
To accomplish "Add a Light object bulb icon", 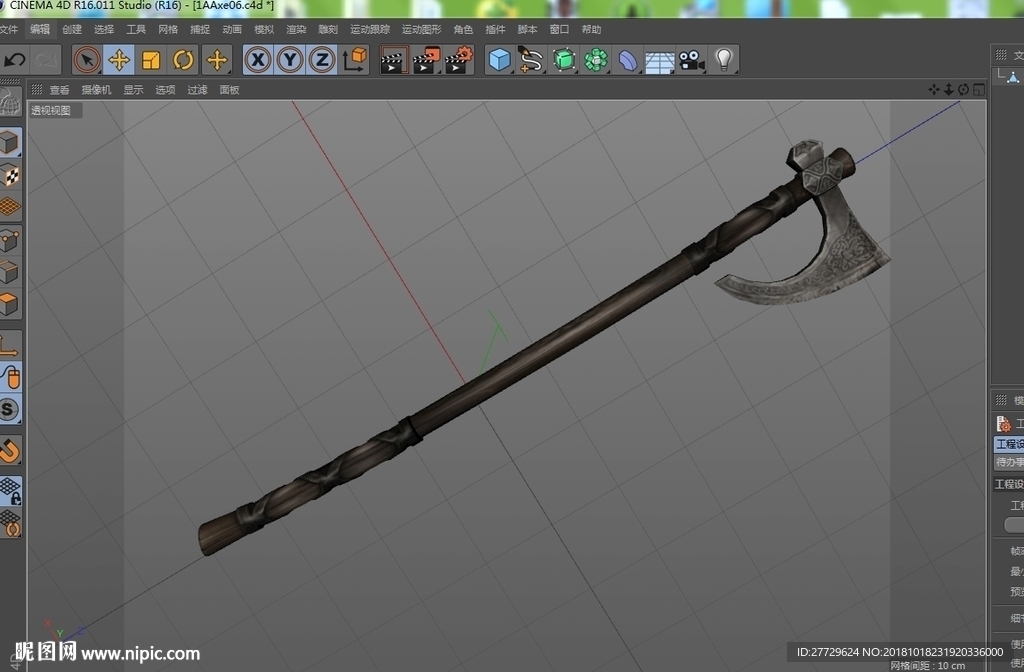I will (x=724, y=60).
